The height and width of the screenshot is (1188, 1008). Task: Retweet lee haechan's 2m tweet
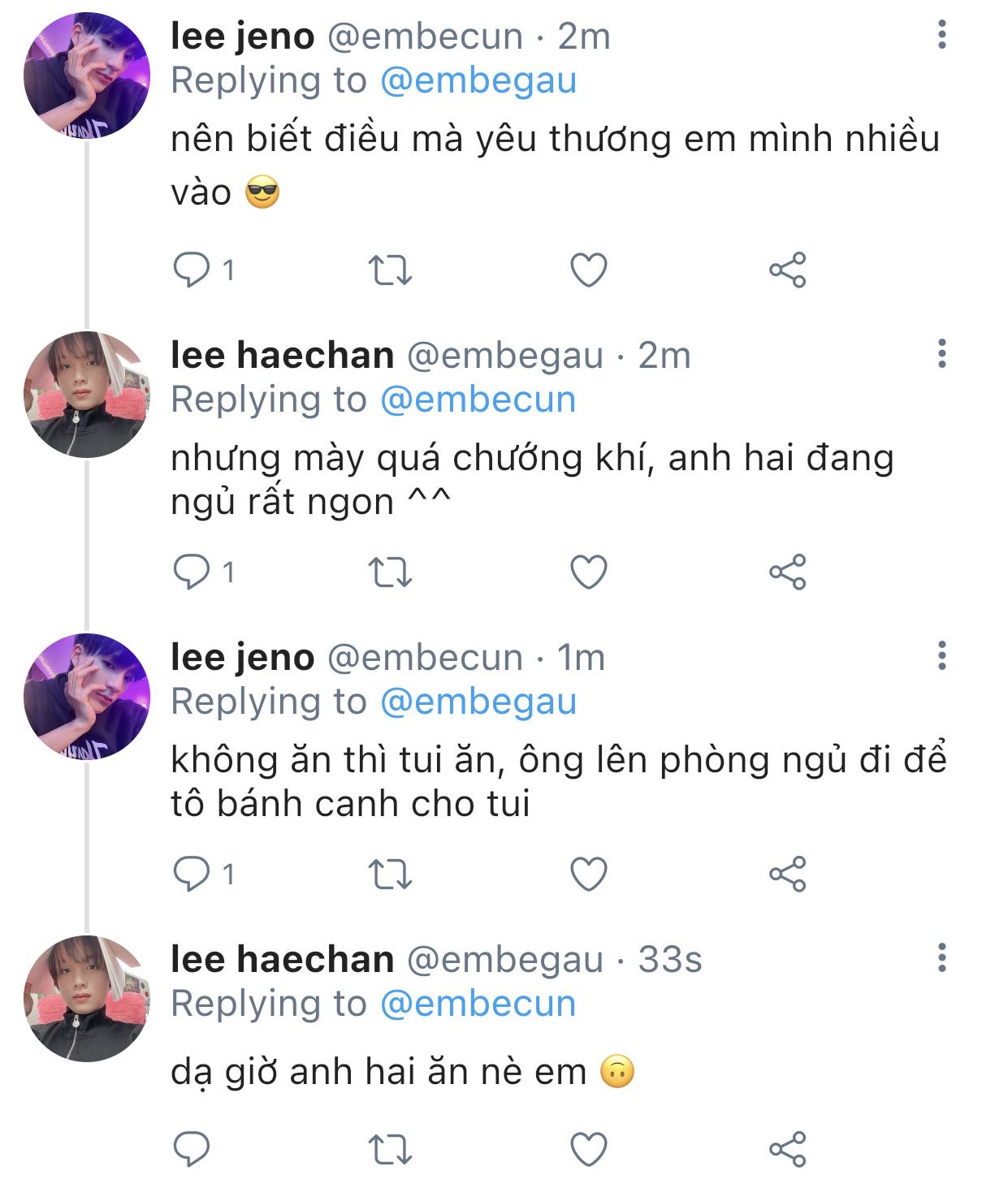tap(390, 572)
